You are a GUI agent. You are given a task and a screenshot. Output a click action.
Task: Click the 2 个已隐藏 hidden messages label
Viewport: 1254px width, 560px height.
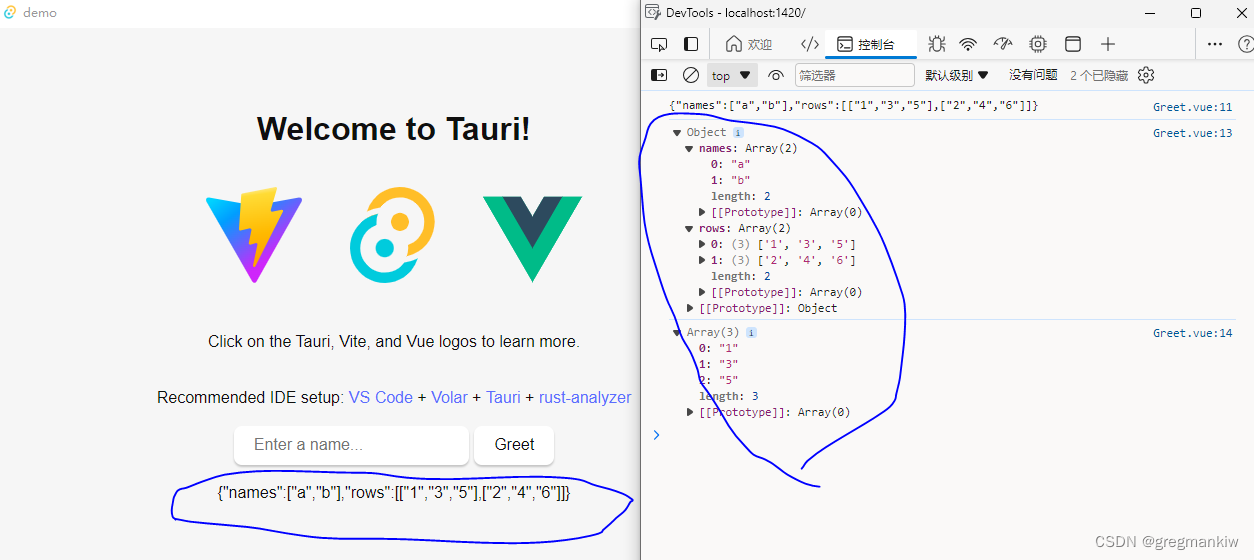(1099, 75)
